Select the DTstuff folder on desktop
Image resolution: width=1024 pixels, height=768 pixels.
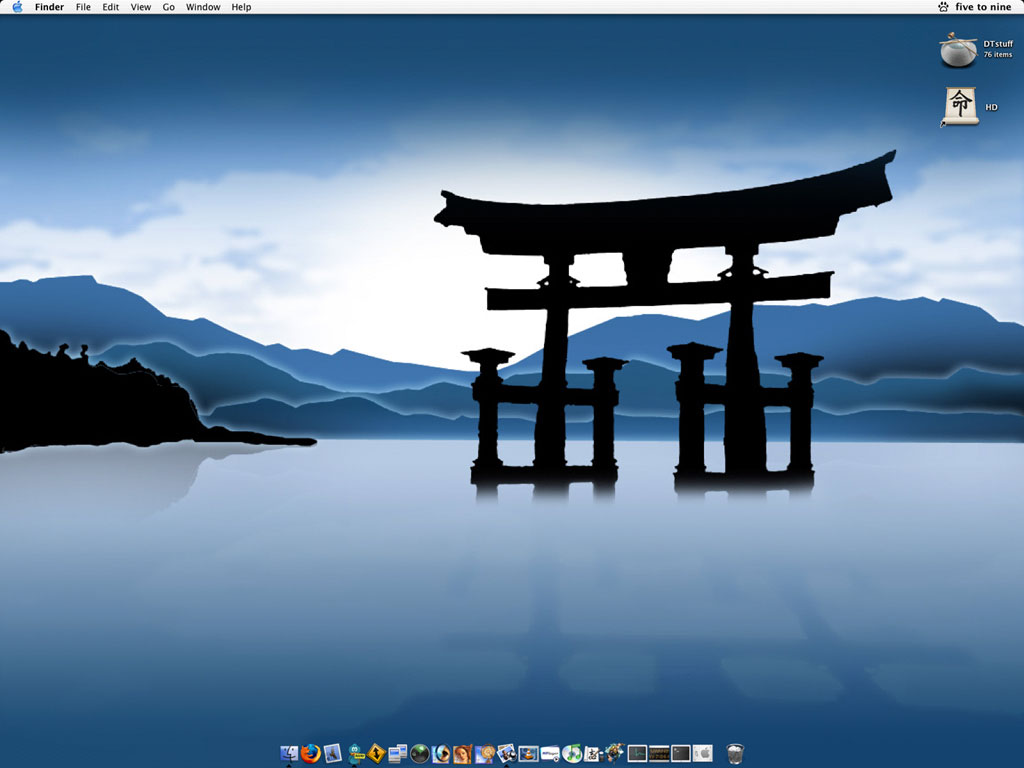coord(958,49)
